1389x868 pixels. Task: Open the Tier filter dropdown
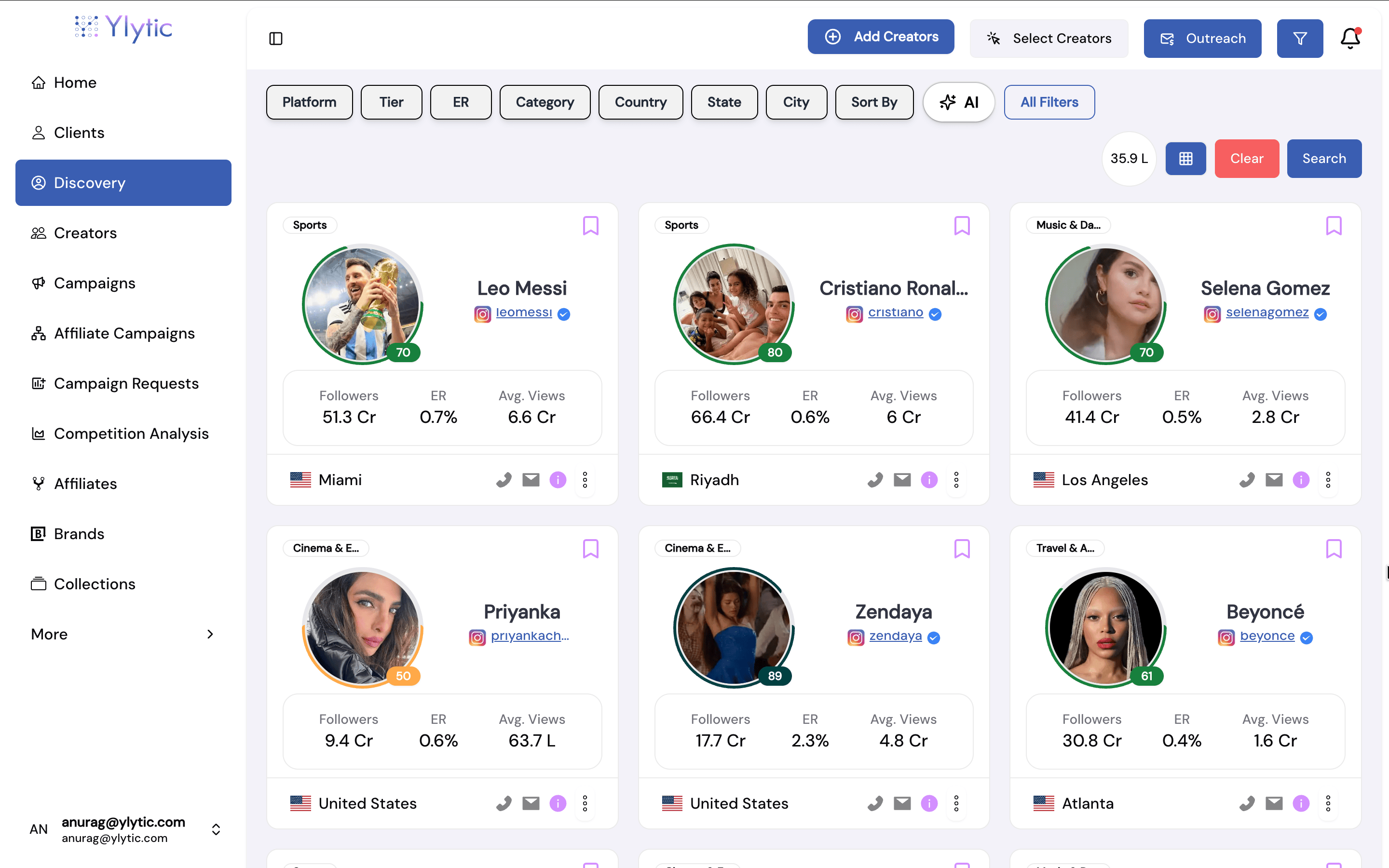pos(392,102)
